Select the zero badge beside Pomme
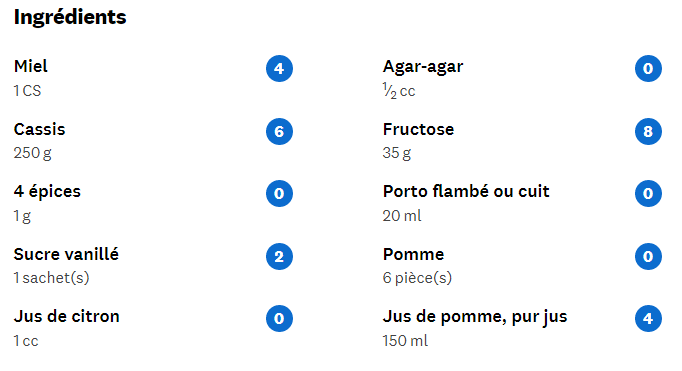 (x=648, y=256)
